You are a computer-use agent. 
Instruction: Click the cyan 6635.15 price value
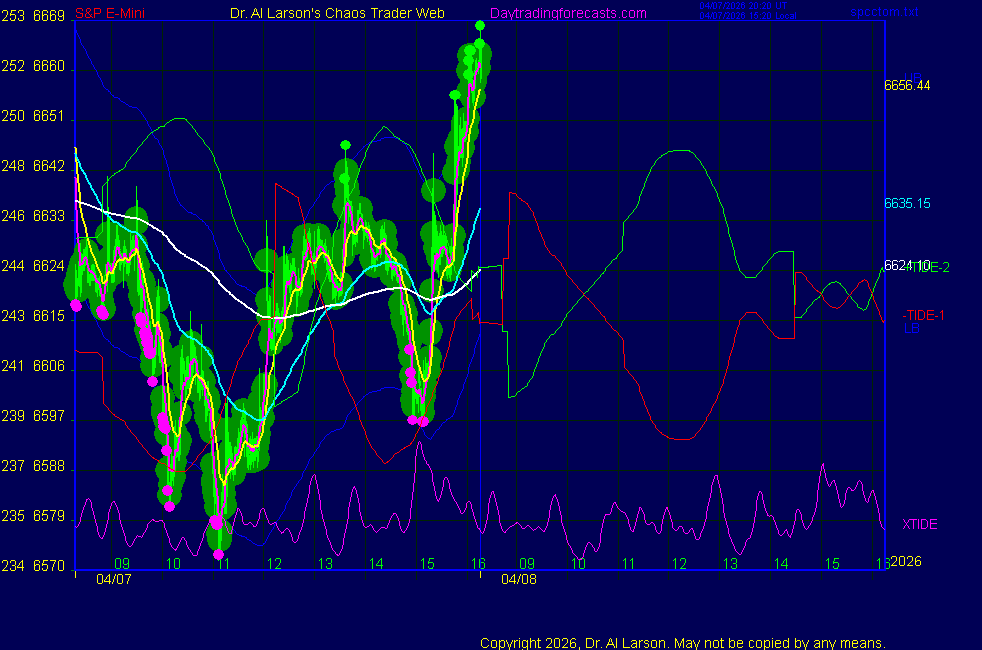(907, 203)
